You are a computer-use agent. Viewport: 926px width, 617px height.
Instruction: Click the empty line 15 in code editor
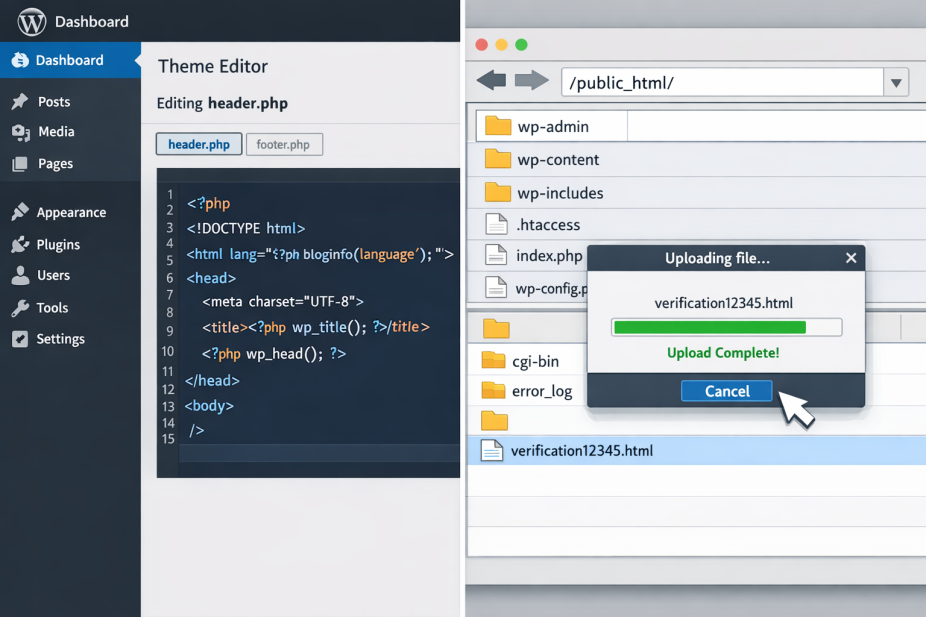319,453
